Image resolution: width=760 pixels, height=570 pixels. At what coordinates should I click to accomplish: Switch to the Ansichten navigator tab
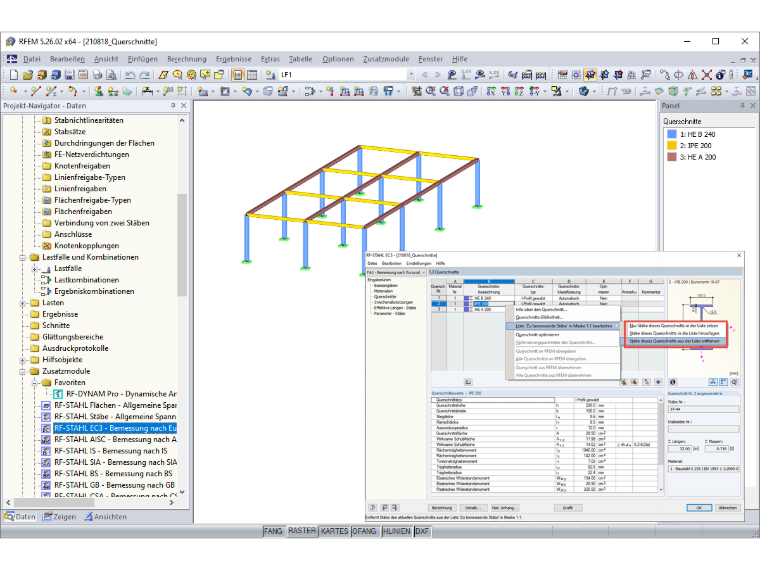pyautogui.click(x=106, y=517)
